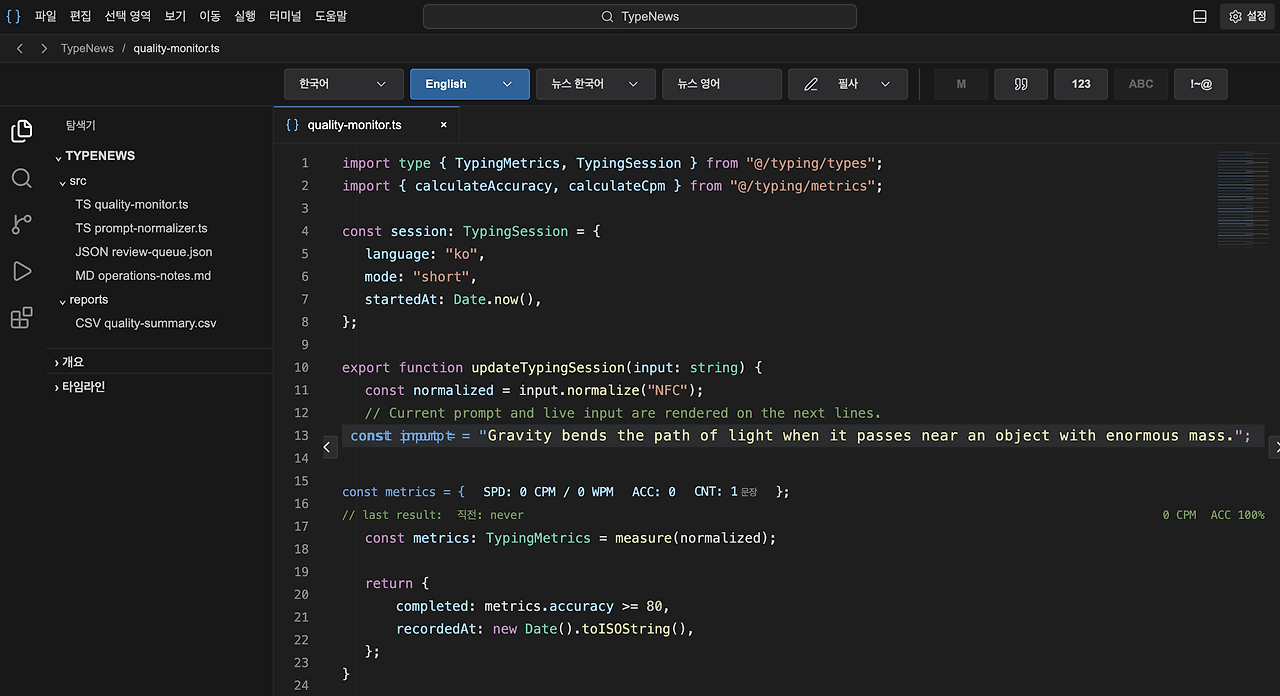This screenshot has height=696, width=1280.
Task: Go forward with the breadcrumb right arrow
Action: [x=44, y=48]
